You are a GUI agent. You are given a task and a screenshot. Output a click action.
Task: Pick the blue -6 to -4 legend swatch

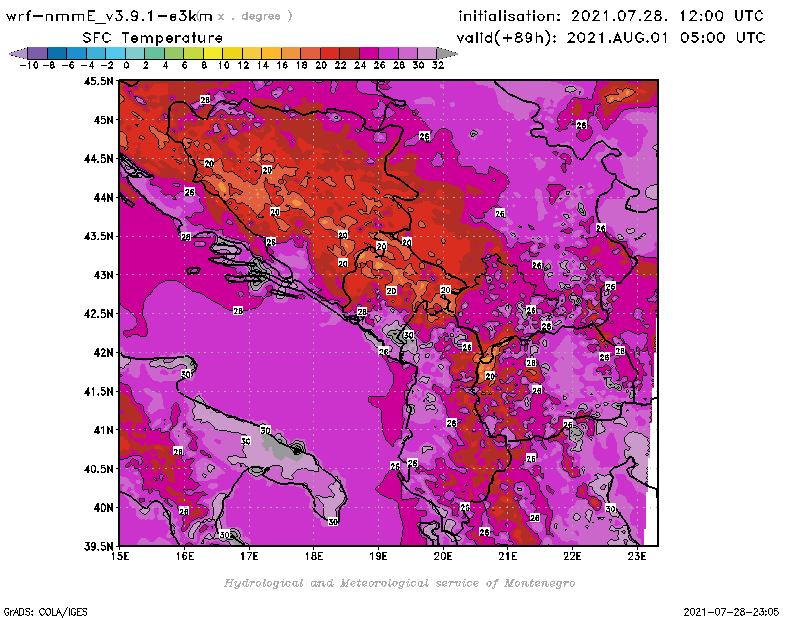pyautogui.click(x=77, y=53)
